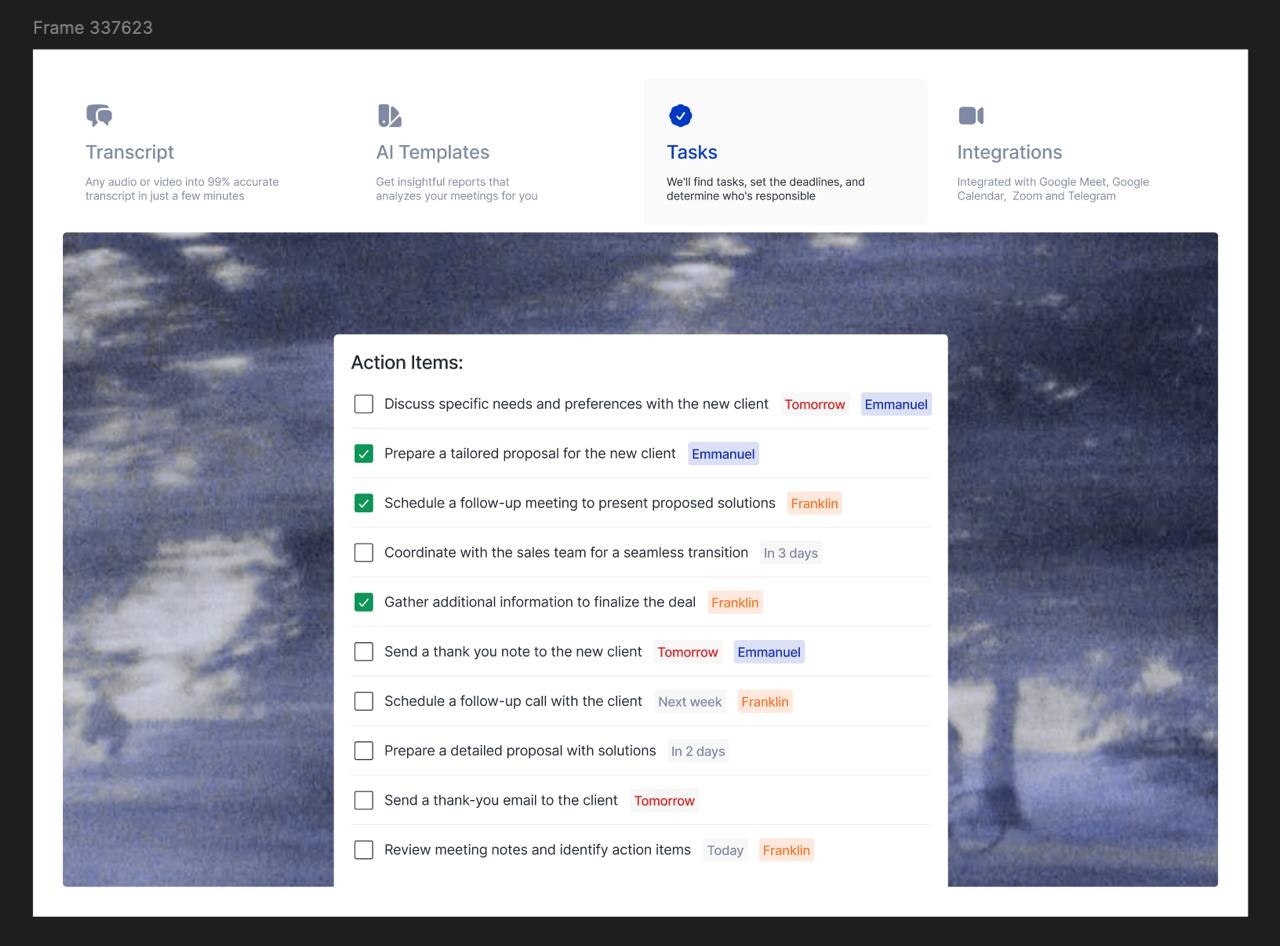Select the highlighted Tasks card
The height and width of the screenshot is (946, 1280).
coord(784,152)
